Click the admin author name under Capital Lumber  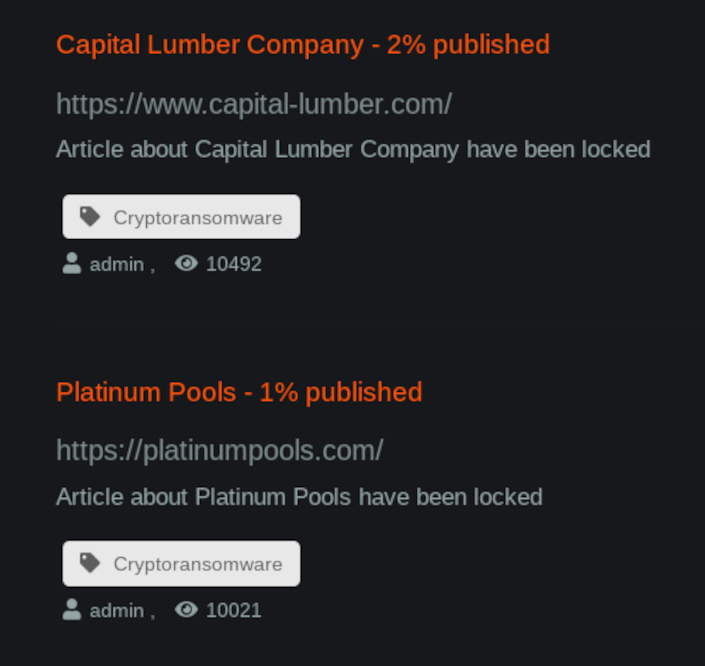pyautogui.click(x=116, y=265)
